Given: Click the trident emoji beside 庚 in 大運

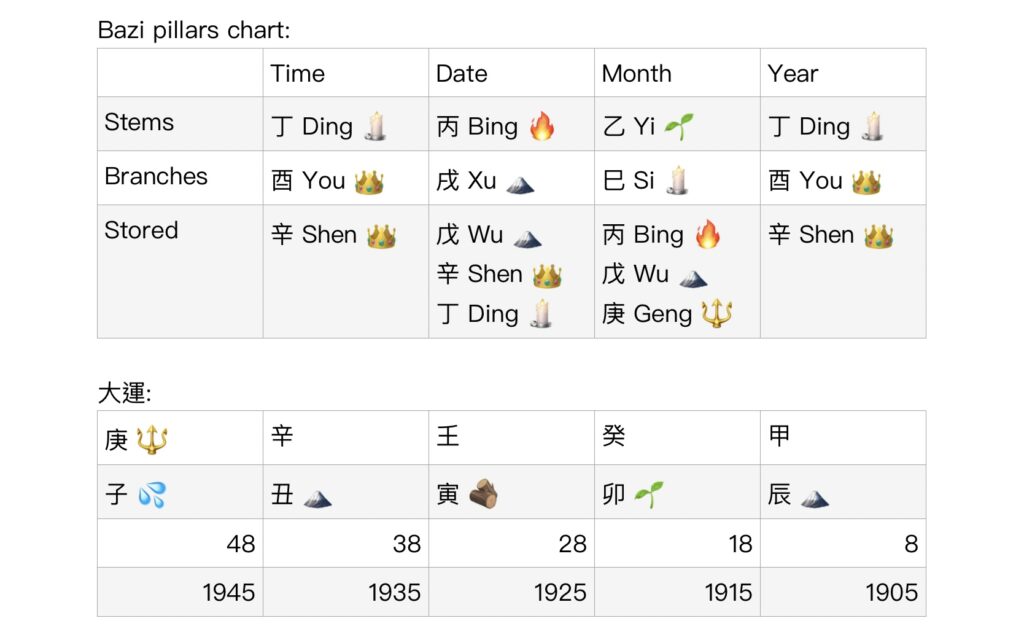Looking at the screenshot, I should click(152, 439).
